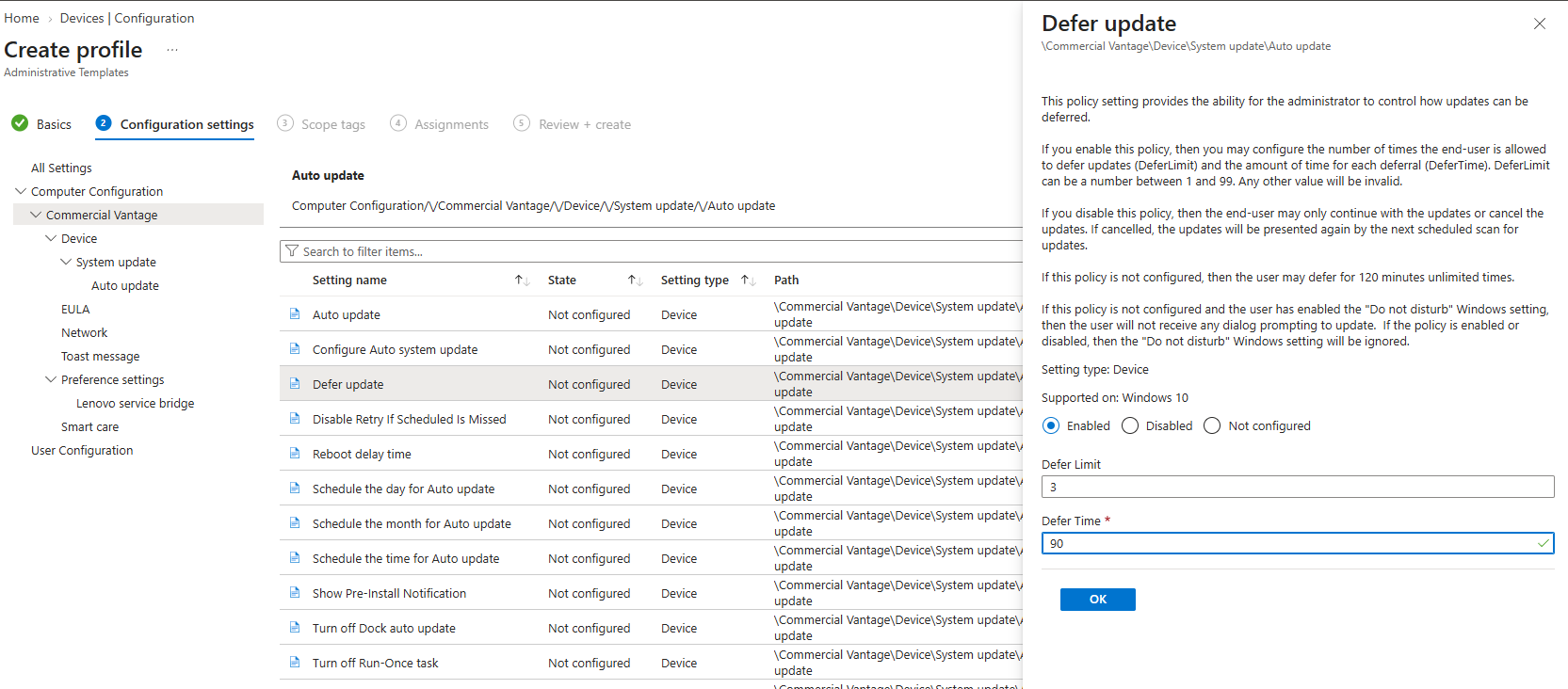Open the ellipsis menu next to Create profile
Image resolution: width=1568 pixels, height=689 pixels.
pos(172,50)
